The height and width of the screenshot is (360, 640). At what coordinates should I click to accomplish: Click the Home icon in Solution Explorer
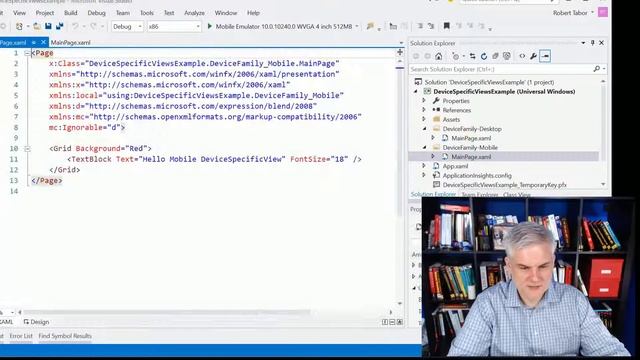[x=439, y=56]
